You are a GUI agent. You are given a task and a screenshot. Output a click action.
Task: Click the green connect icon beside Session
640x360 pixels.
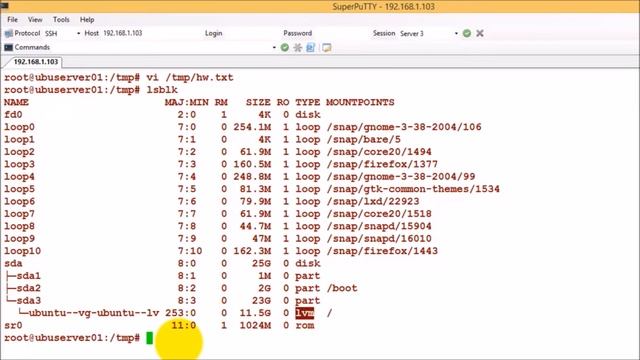(x=467, y=33)
